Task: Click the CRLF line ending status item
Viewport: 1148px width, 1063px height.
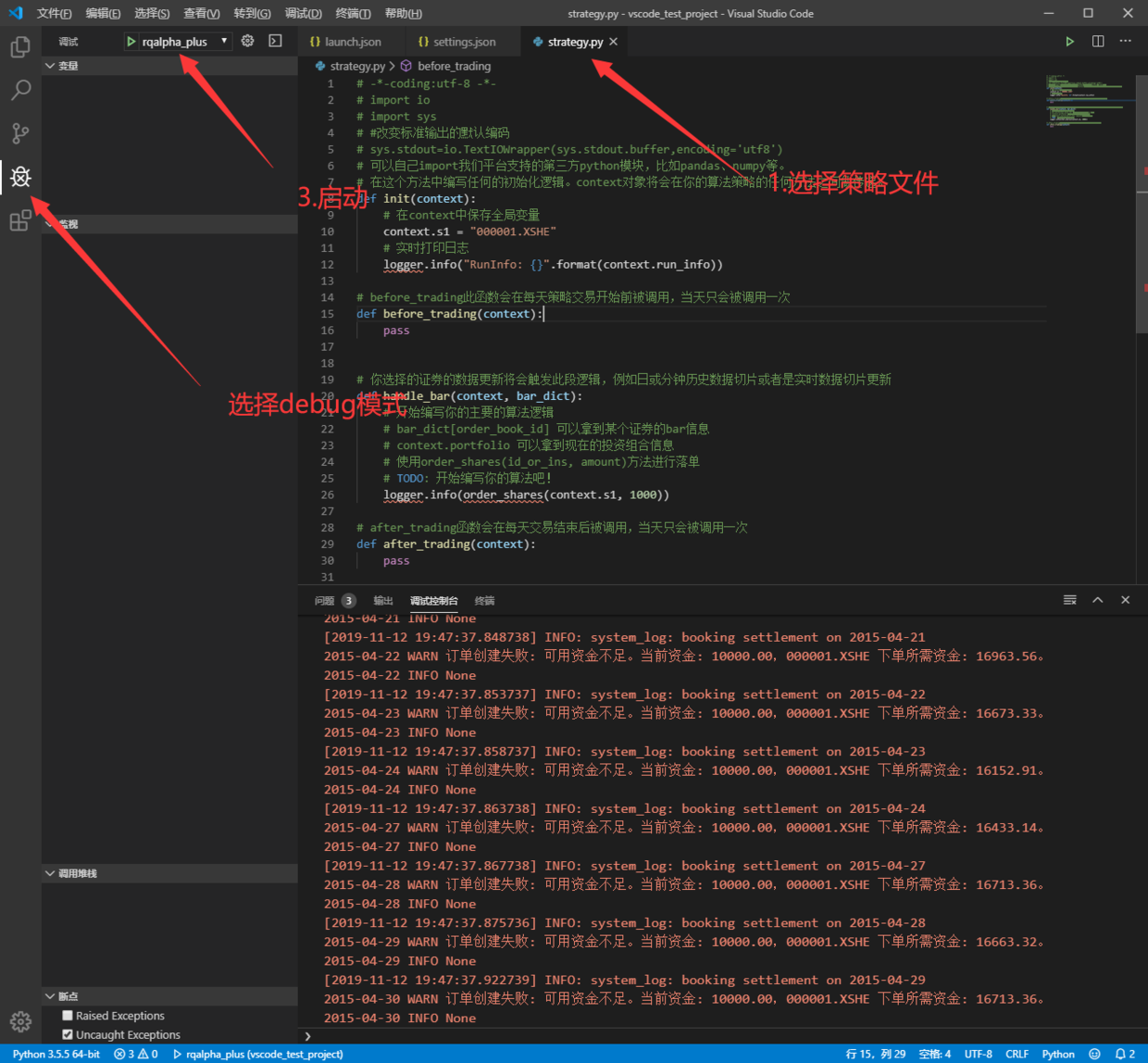Action: coord(1017,1054)
